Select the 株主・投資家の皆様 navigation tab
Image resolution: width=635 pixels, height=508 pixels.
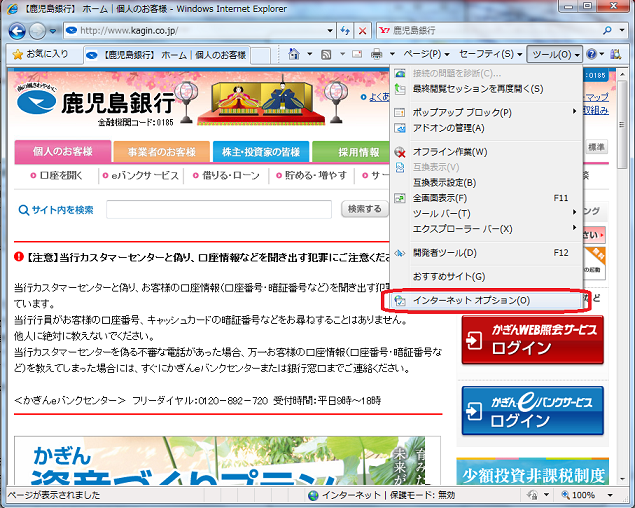pos(261,152)
